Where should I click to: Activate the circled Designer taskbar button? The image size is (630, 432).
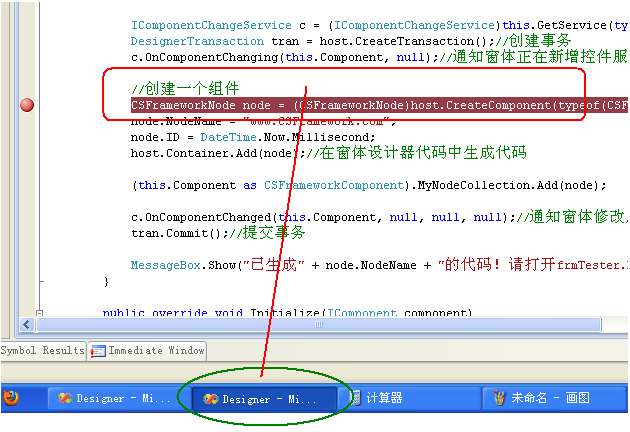pos(262,398)
